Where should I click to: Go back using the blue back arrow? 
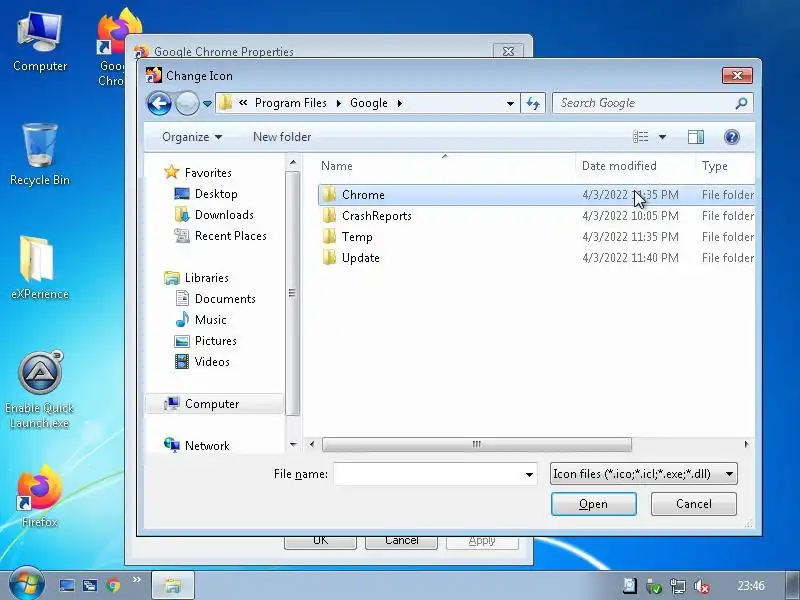[x=159, y=104]
